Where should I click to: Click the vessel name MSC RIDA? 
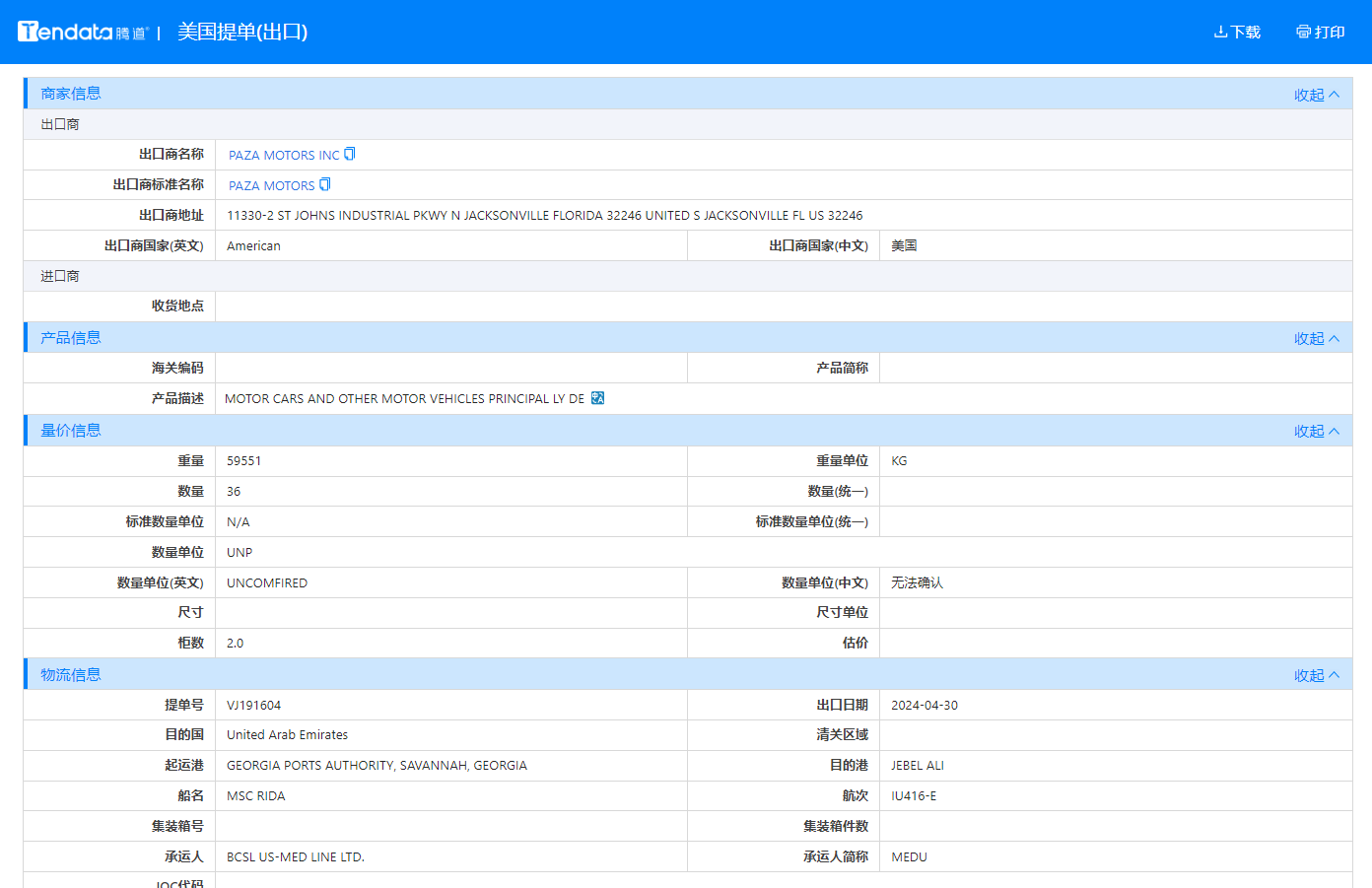[x=255, y=796]
